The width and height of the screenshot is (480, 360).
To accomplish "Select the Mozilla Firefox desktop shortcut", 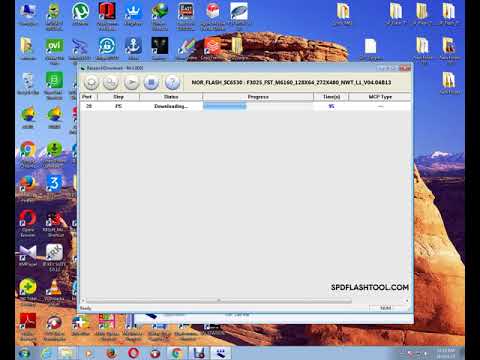I will click(x=28, y=188).
